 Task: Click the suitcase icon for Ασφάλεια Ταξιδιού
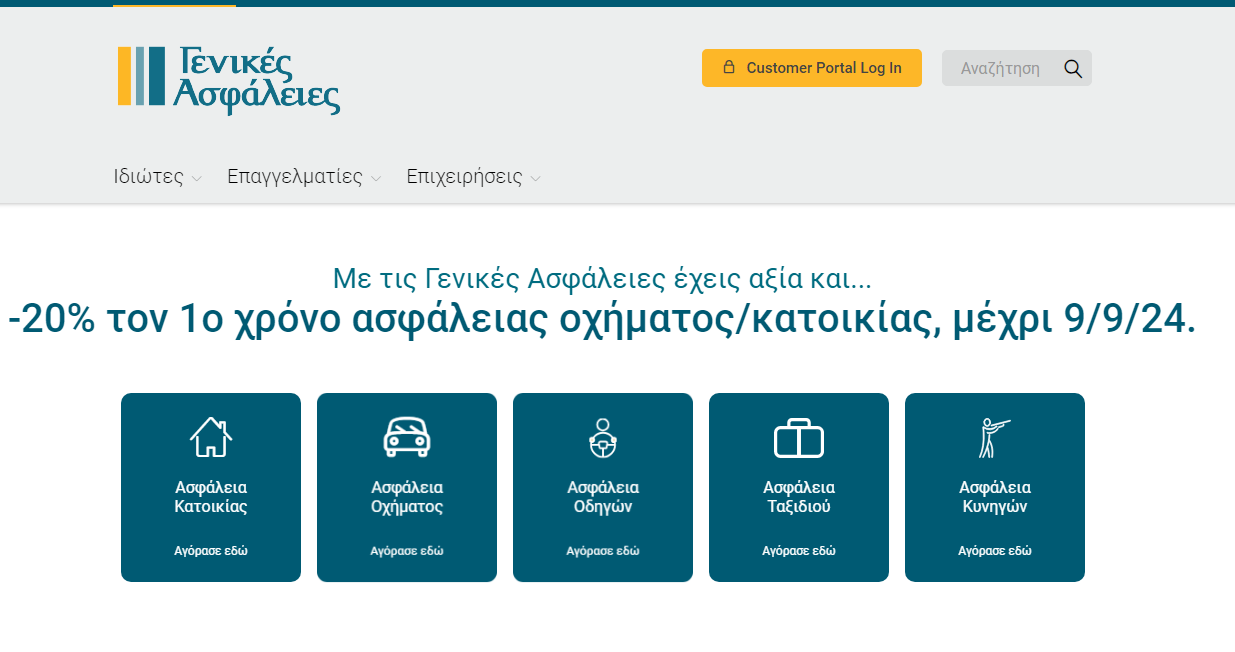[x=799, y=437]
